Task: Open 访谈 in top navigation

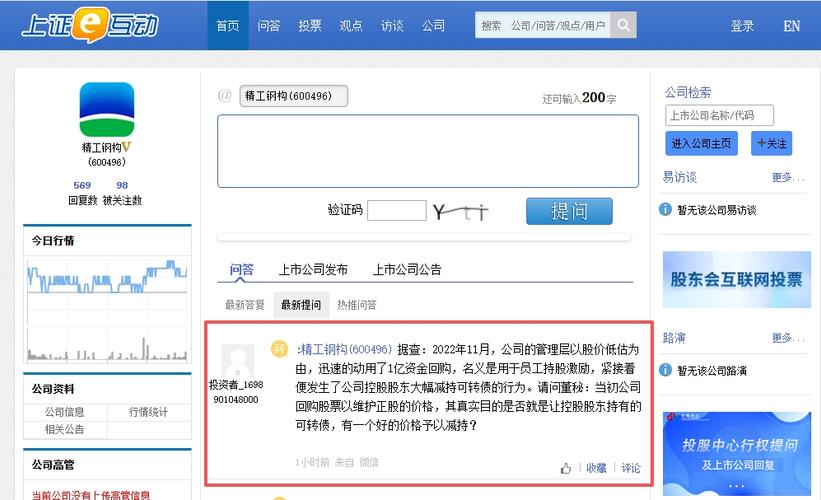Action: (392, 25)
